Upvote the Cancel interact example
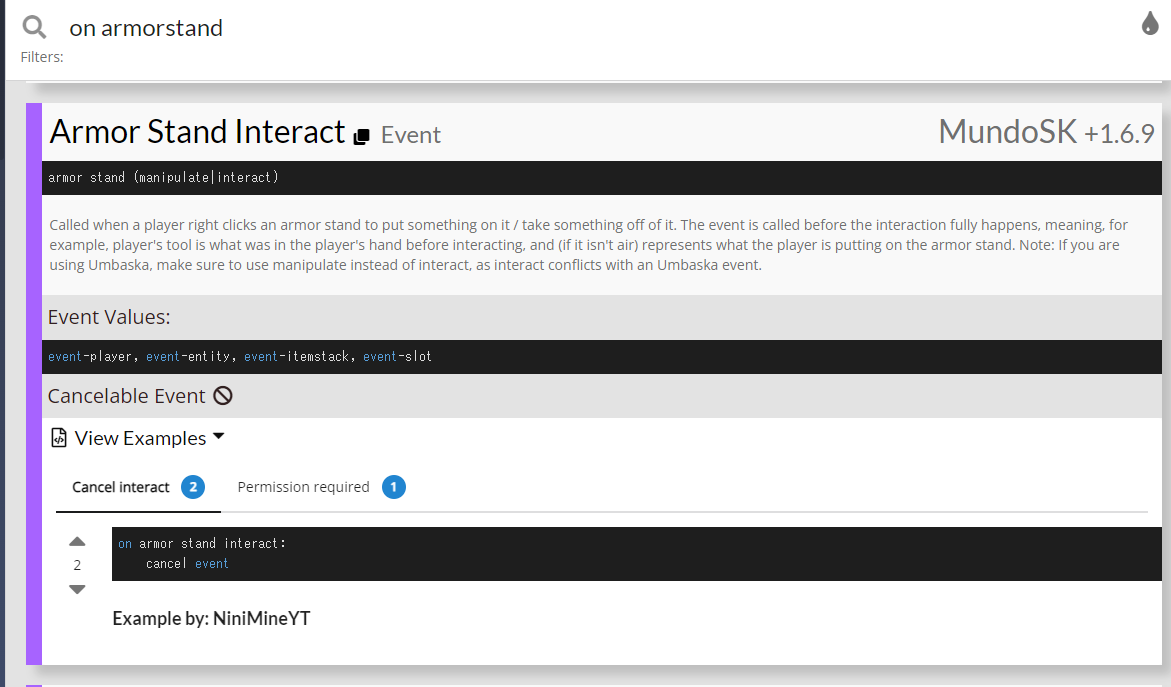This screenshot has width=1171, height=687. [x=77, y=542]
